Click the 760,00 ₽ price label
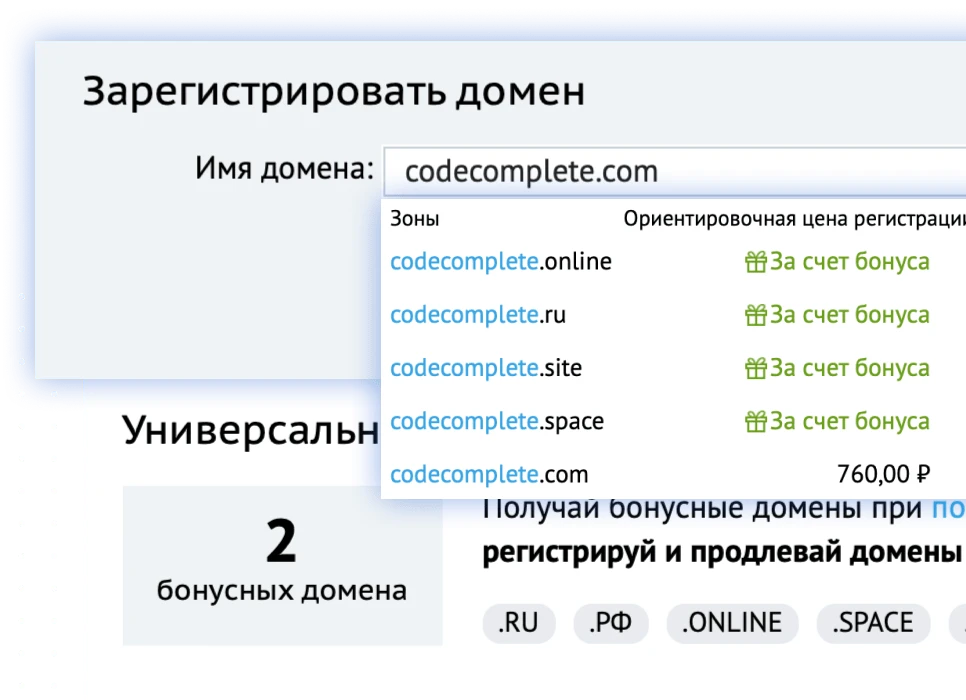 [x=885, y=474]
